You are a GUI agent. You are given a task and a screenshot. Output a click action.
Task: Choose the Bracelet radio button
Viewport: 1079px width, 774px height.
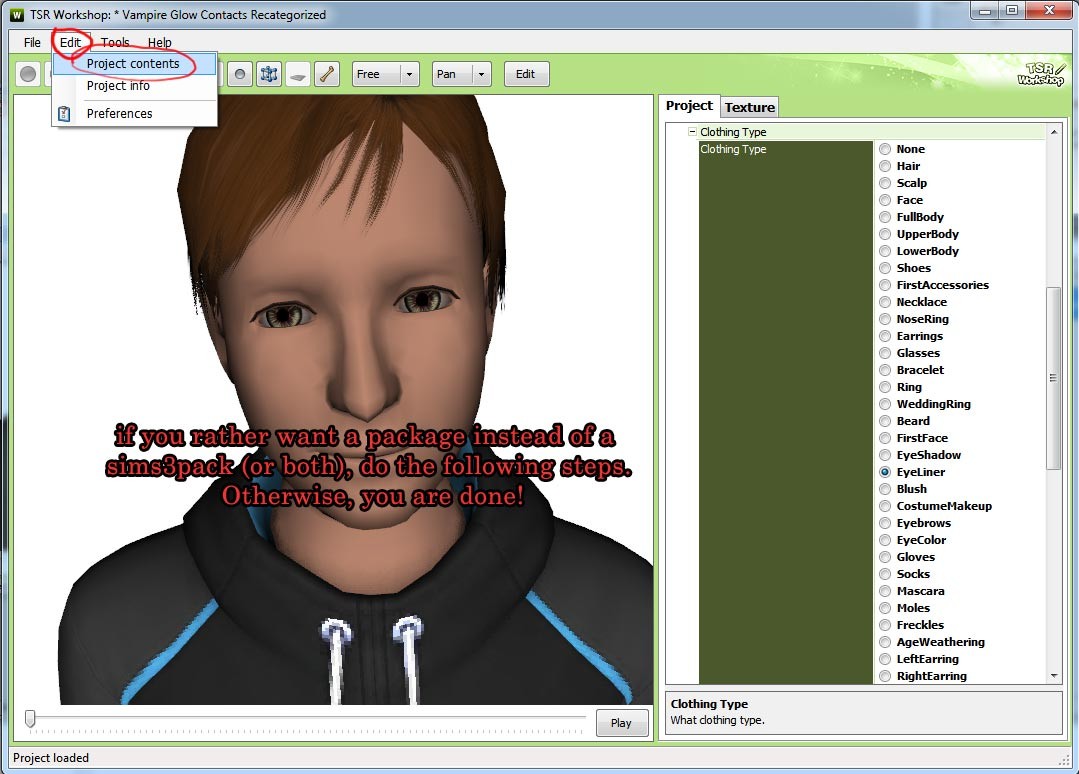click(885, 369)
